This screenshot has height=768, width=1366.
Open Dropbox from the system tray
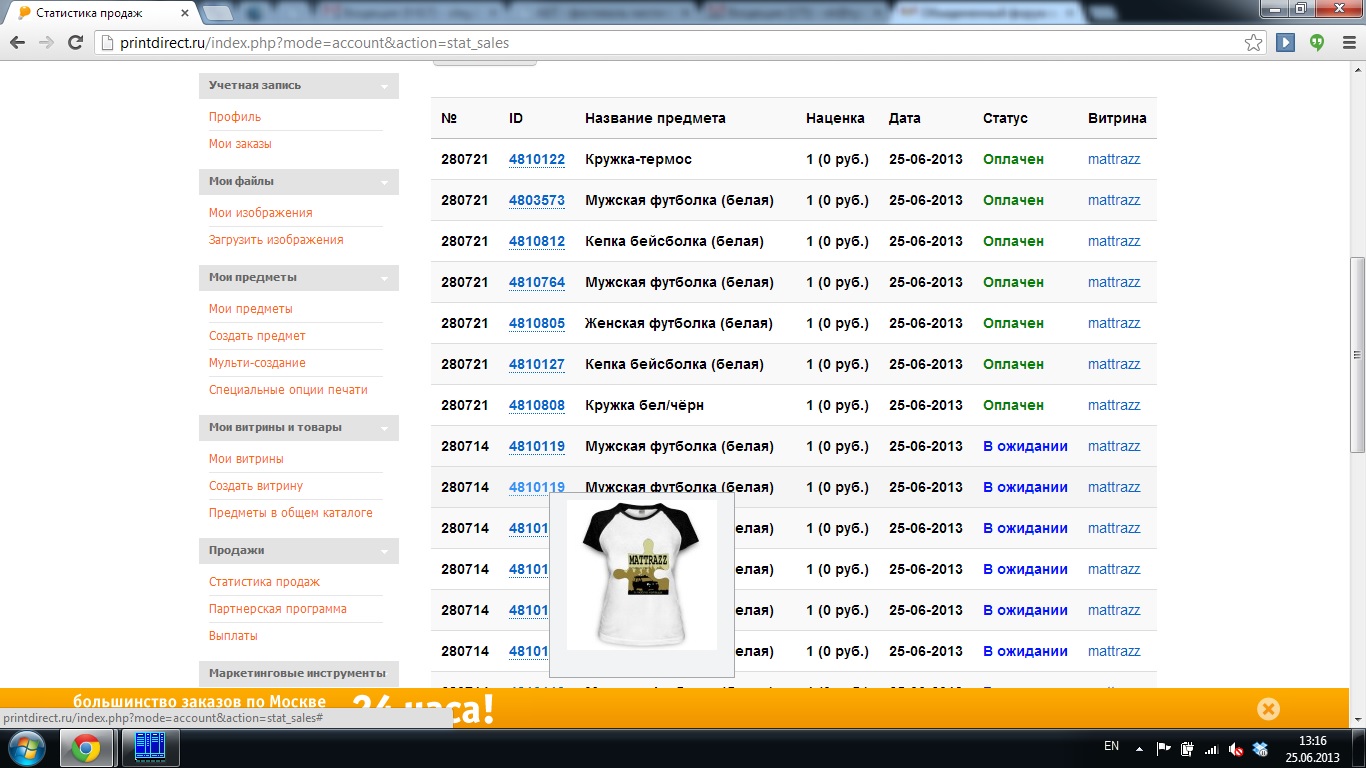click(x=1260, y=748)
